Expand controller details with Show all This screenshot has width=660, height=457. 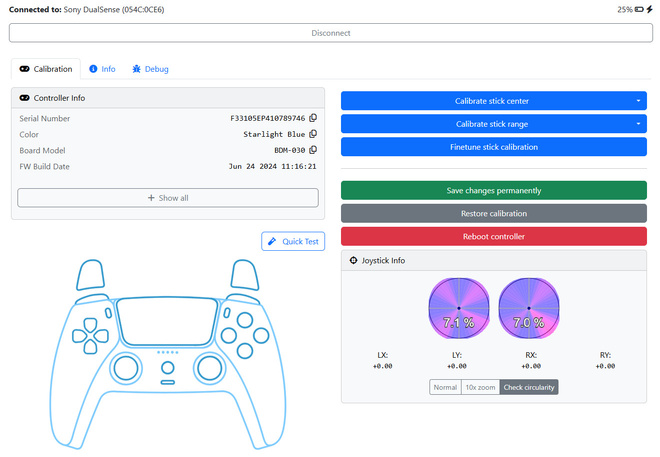[168, 198]
